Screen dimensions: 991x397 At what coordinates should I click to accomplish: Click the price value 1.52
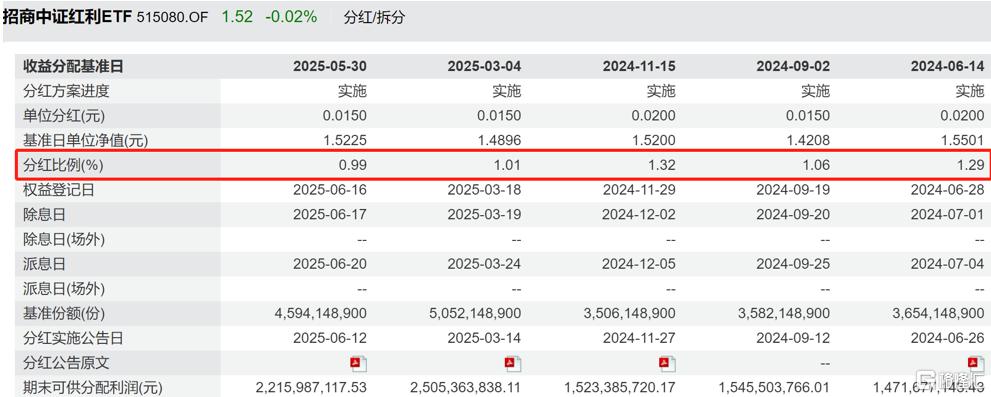pos(237,16)
